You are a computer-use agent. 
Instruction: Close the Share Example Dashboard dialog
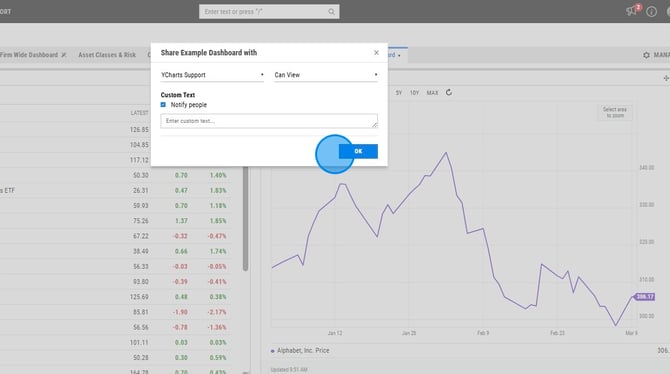(376, 53)
